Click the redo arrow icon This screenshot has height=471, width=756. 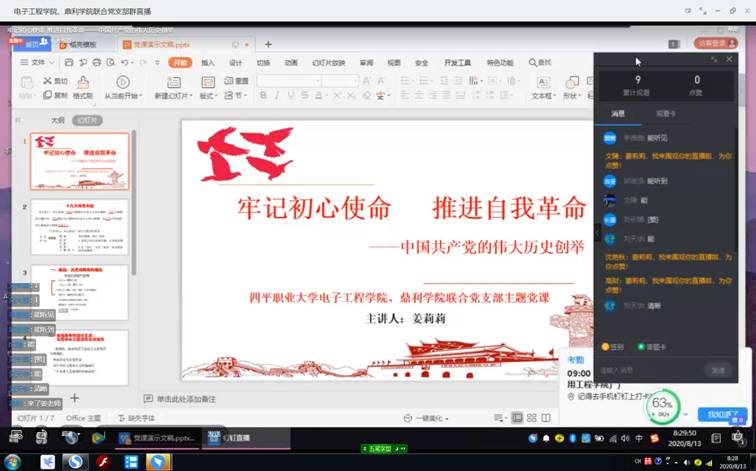[x=143, y=63]
